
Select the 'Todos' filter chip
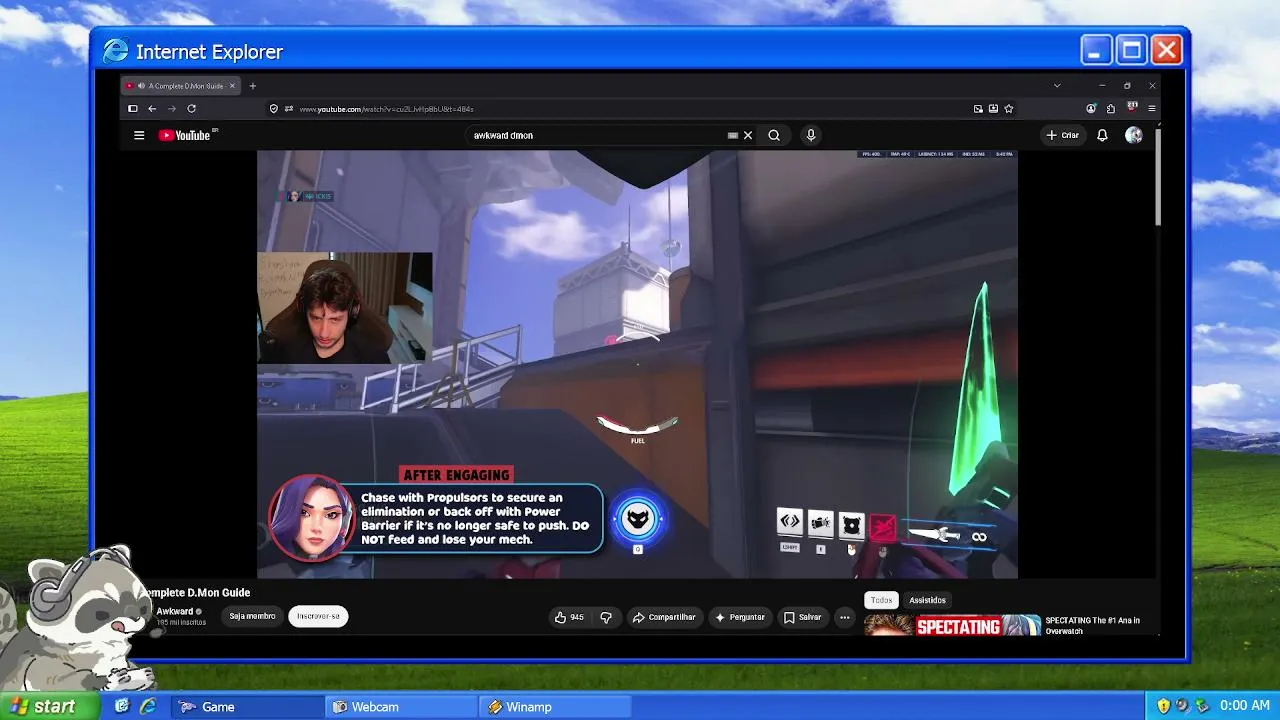tap(881, 600)
